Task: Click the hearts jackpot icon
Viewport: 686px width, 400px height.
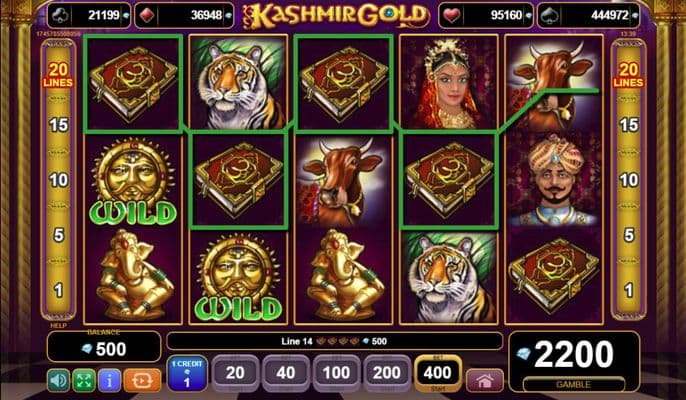Action: 450,15
